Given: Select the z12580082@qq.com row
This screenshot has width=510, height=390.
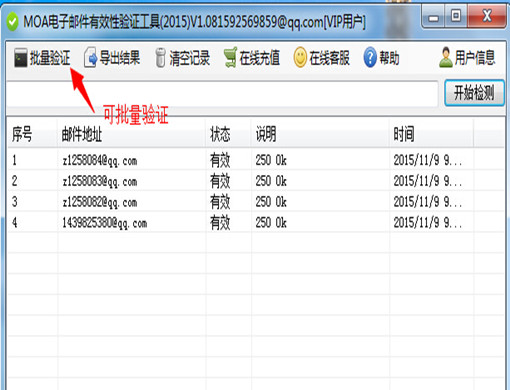Looking at the screenshot, I should pos(256,202).
